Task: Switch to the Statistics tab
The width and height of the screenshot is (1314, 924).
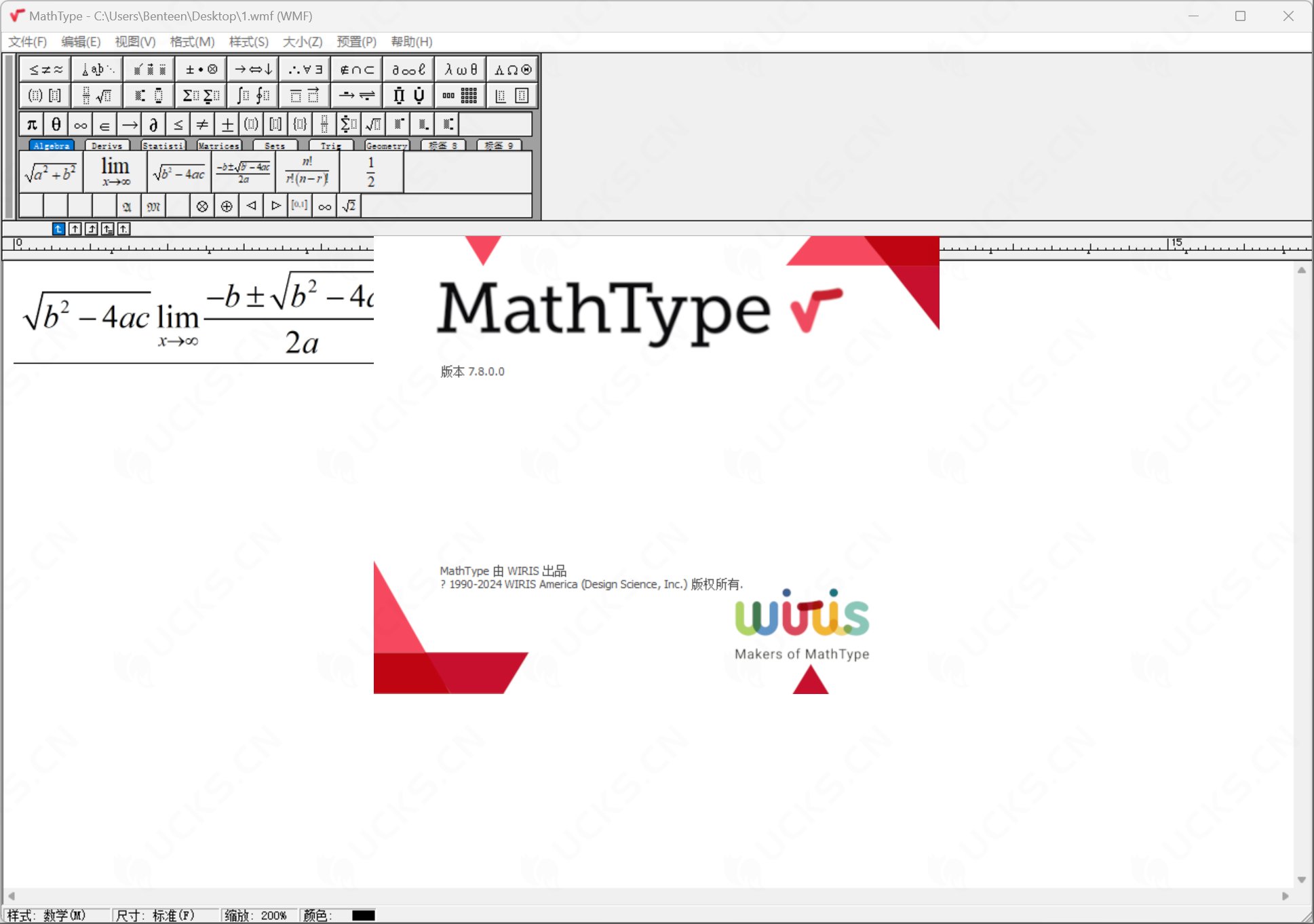Action: [163, 145]
